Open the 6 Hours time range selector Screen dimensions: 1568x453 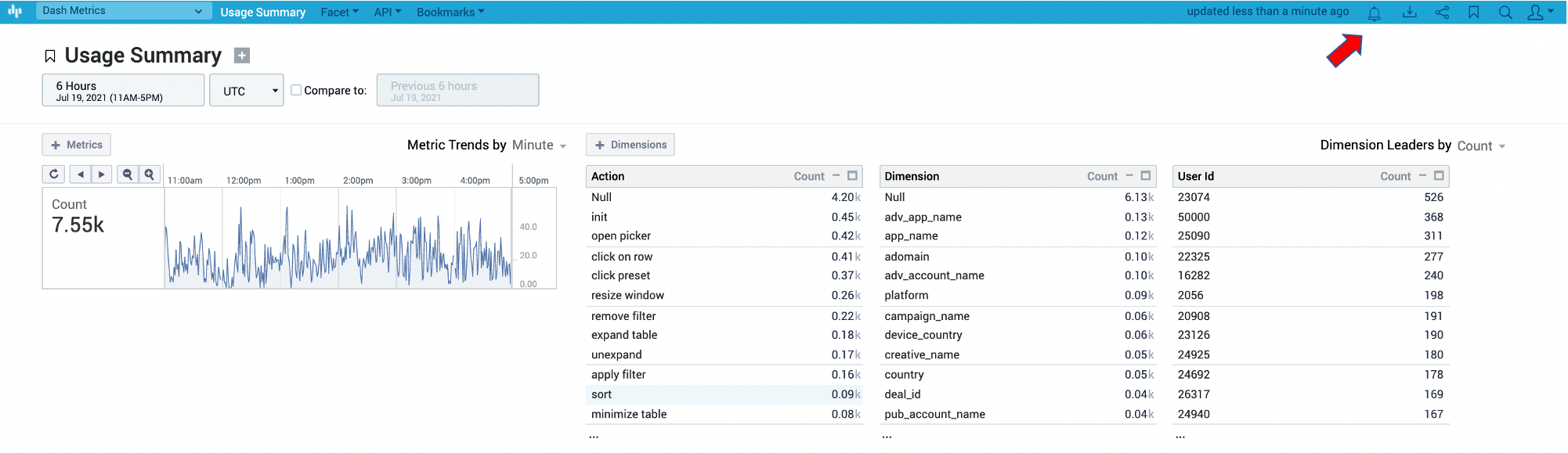tap(123, 91)
